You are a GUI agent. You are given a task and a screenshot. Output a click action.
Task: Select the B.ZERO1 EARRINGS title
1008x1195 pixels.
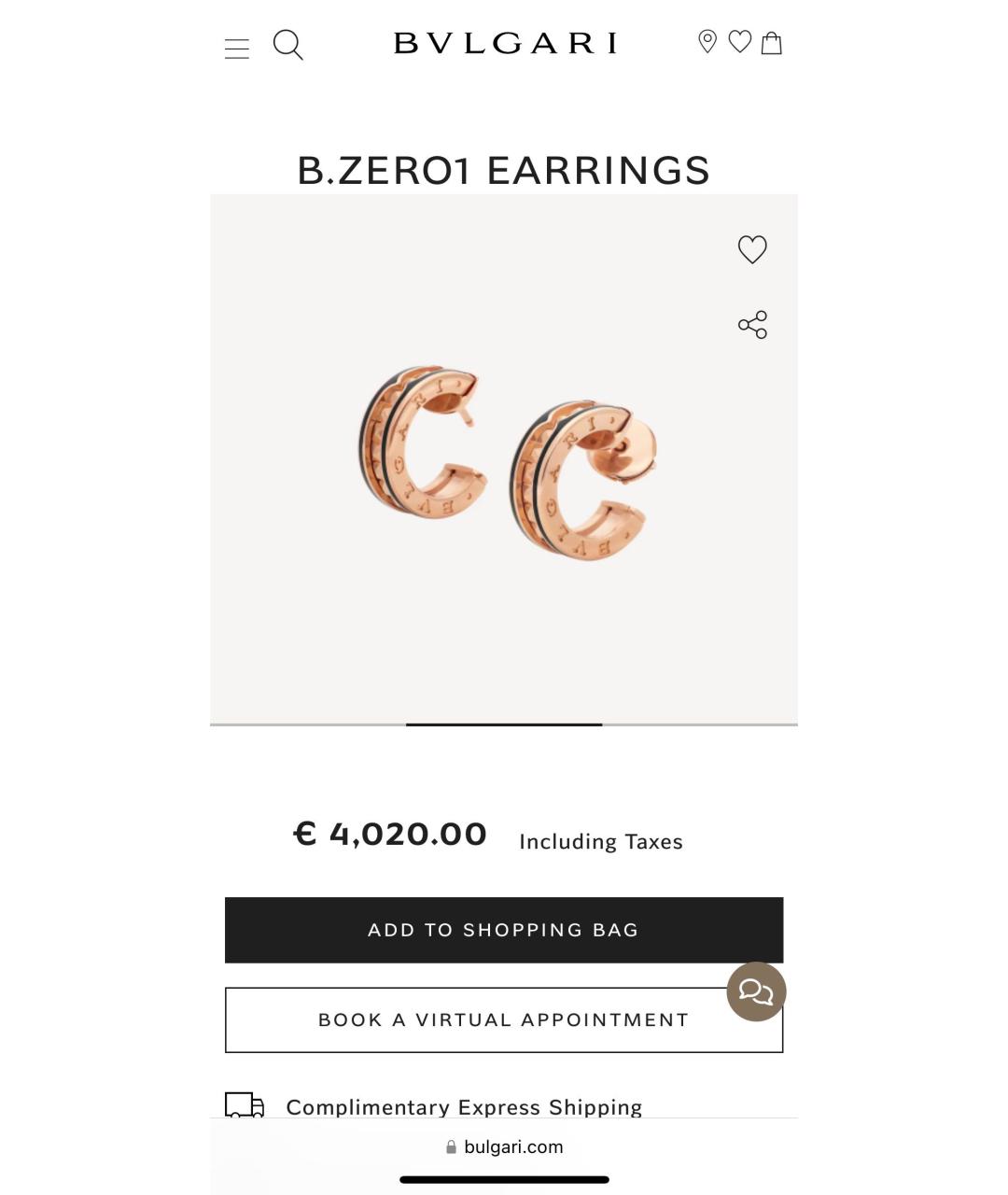click(x=503, y=170)
